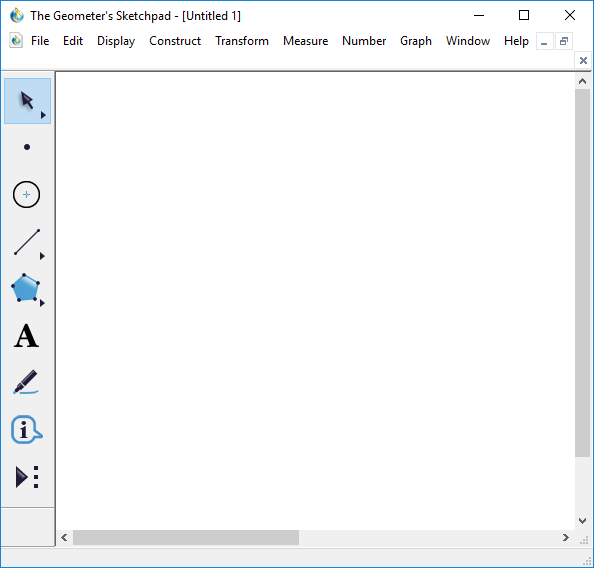
Task: Open the Display menu
Action: pos(116,41)
